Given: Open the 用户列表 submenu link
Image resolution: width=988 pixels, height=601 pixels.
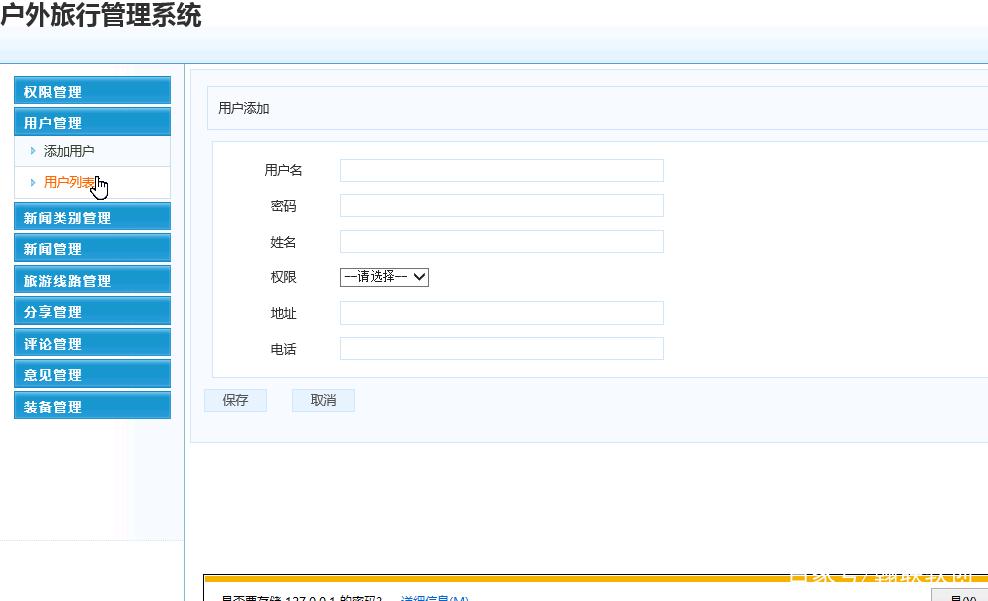Looking at the screenshot, I should click(69, 182).
